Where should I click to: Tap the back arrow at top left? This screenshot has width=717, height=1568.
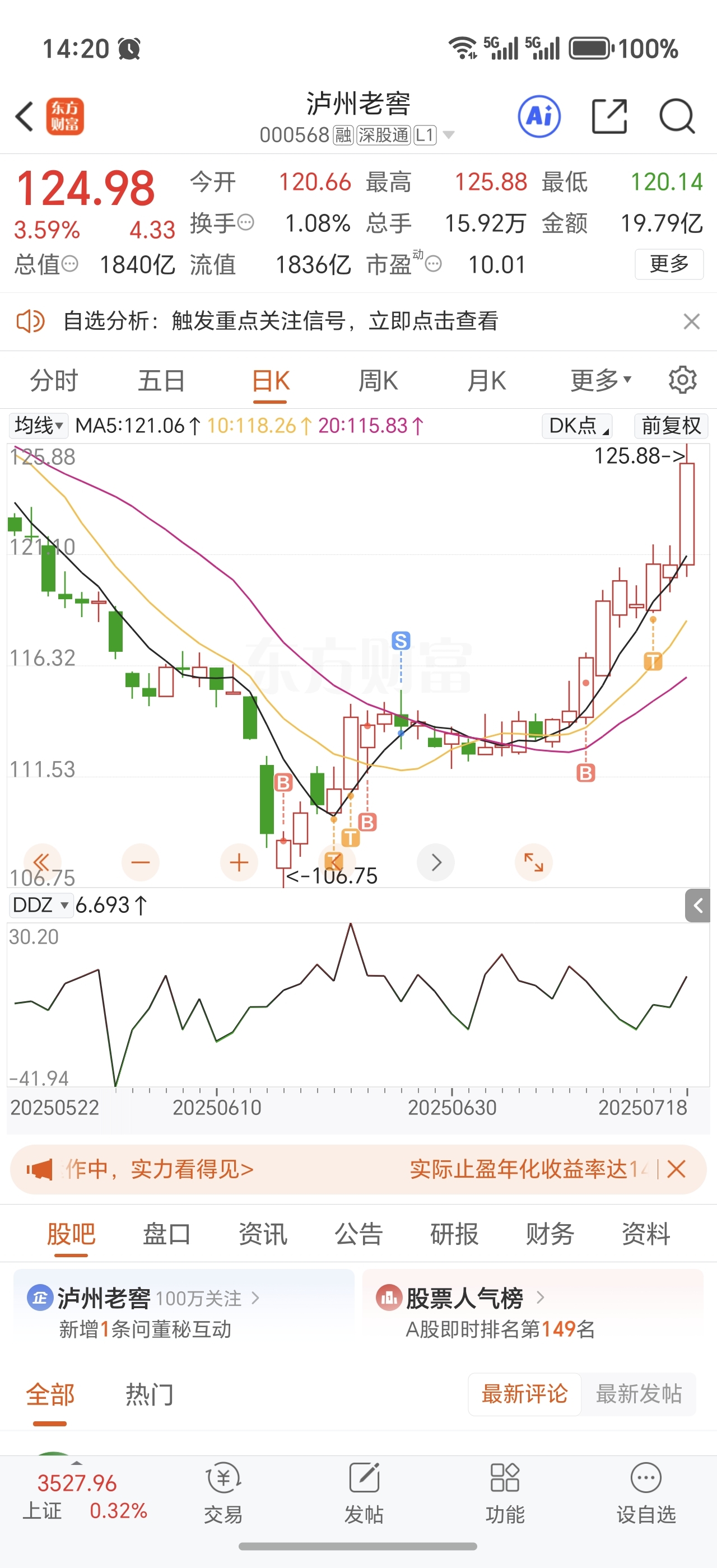(x=24, y=116)
